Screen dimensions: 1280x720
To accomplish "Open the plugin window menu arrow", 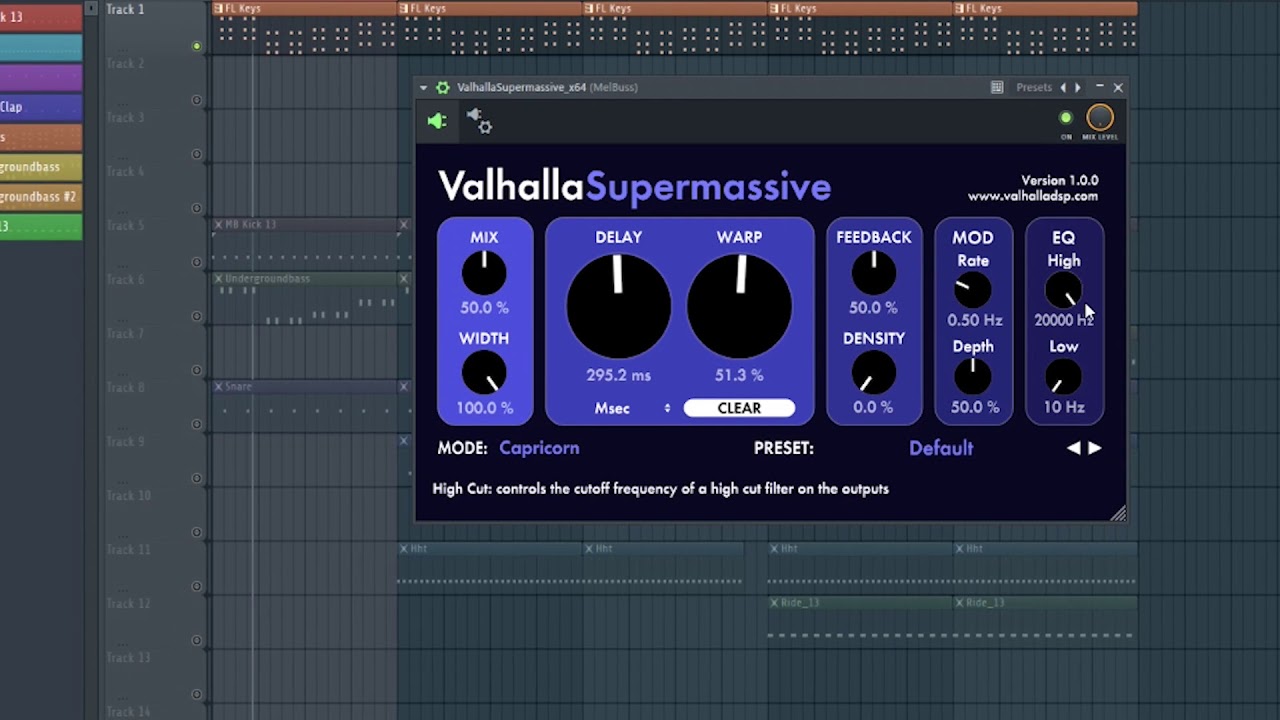I will click(x=424, y=88).
